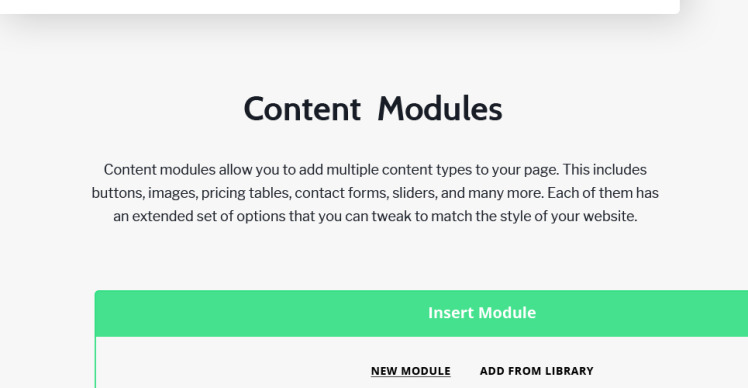
Task: Click the word "Content" in the heading
Action: click(x=302, y=109)
